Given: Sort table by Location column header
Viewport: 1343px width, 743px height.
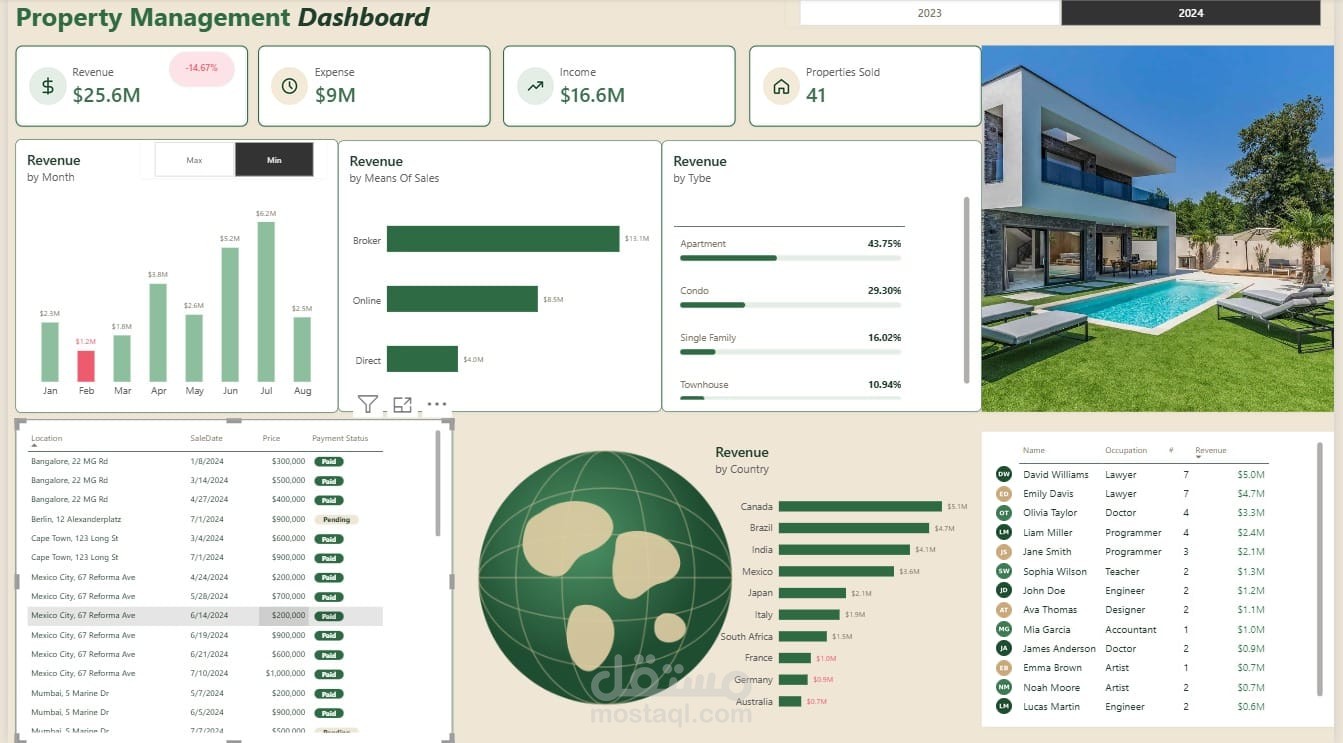Looking at the screenshot, I should pos(46,438).
